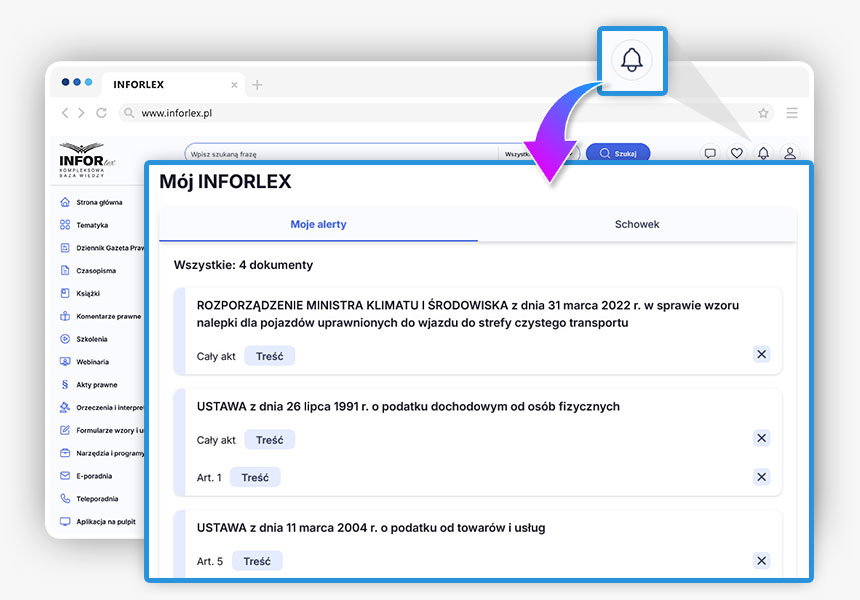Viewport: 860px width, 600px height.
Task: Switch to the Schowek tab
Action: pos(637,225)
